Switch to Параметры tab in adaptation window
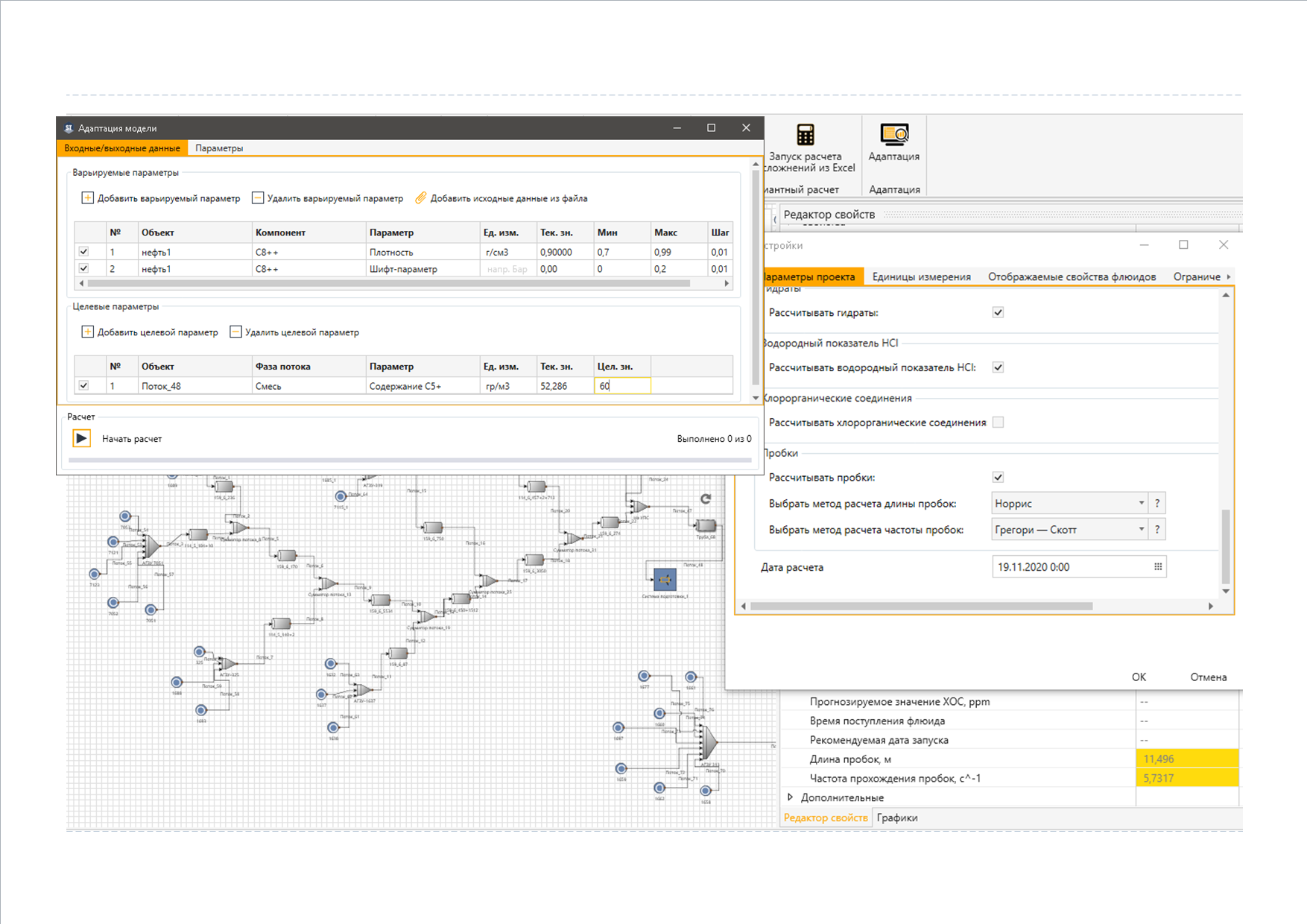Image resolution: width=1307 pixels, height=924 pixels. pyautogui.click(x=219, y=148)
